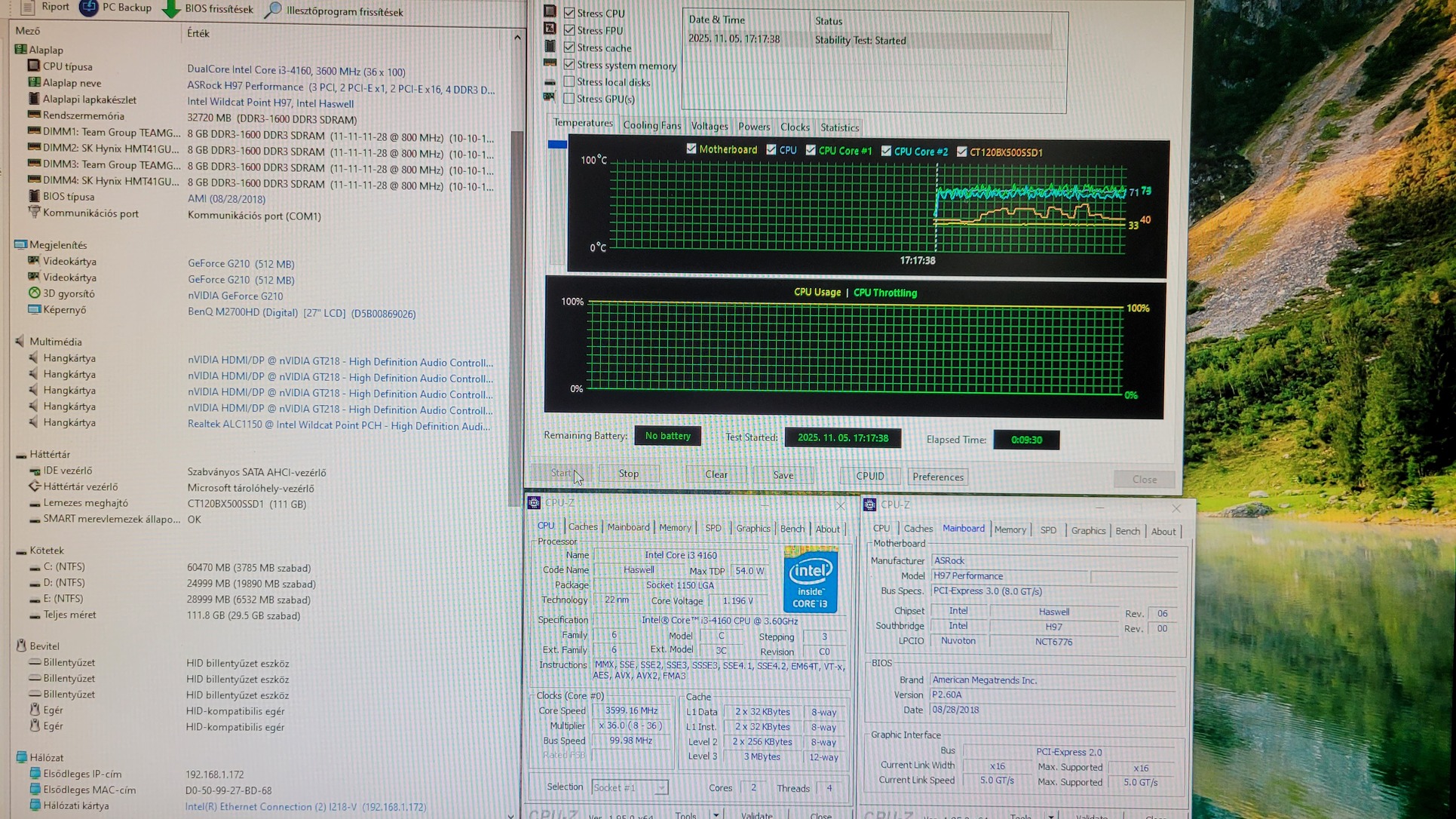This screenshot has width=1456, height=819.
Task: Click the 3D gyorsító icon
Action: coord(34,293)
